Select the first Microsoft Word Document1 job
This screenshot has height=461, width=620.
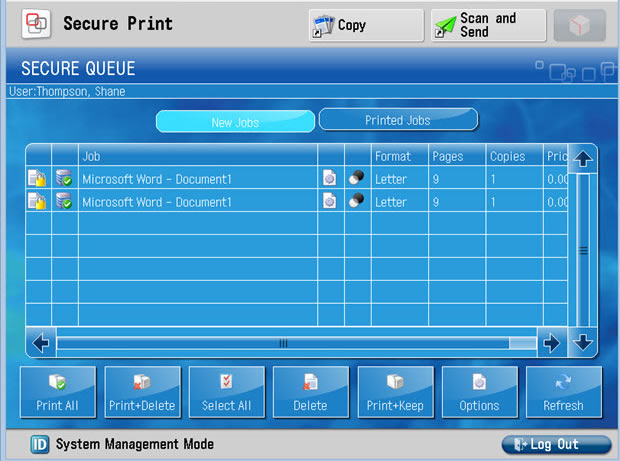(x=157, y=178)
